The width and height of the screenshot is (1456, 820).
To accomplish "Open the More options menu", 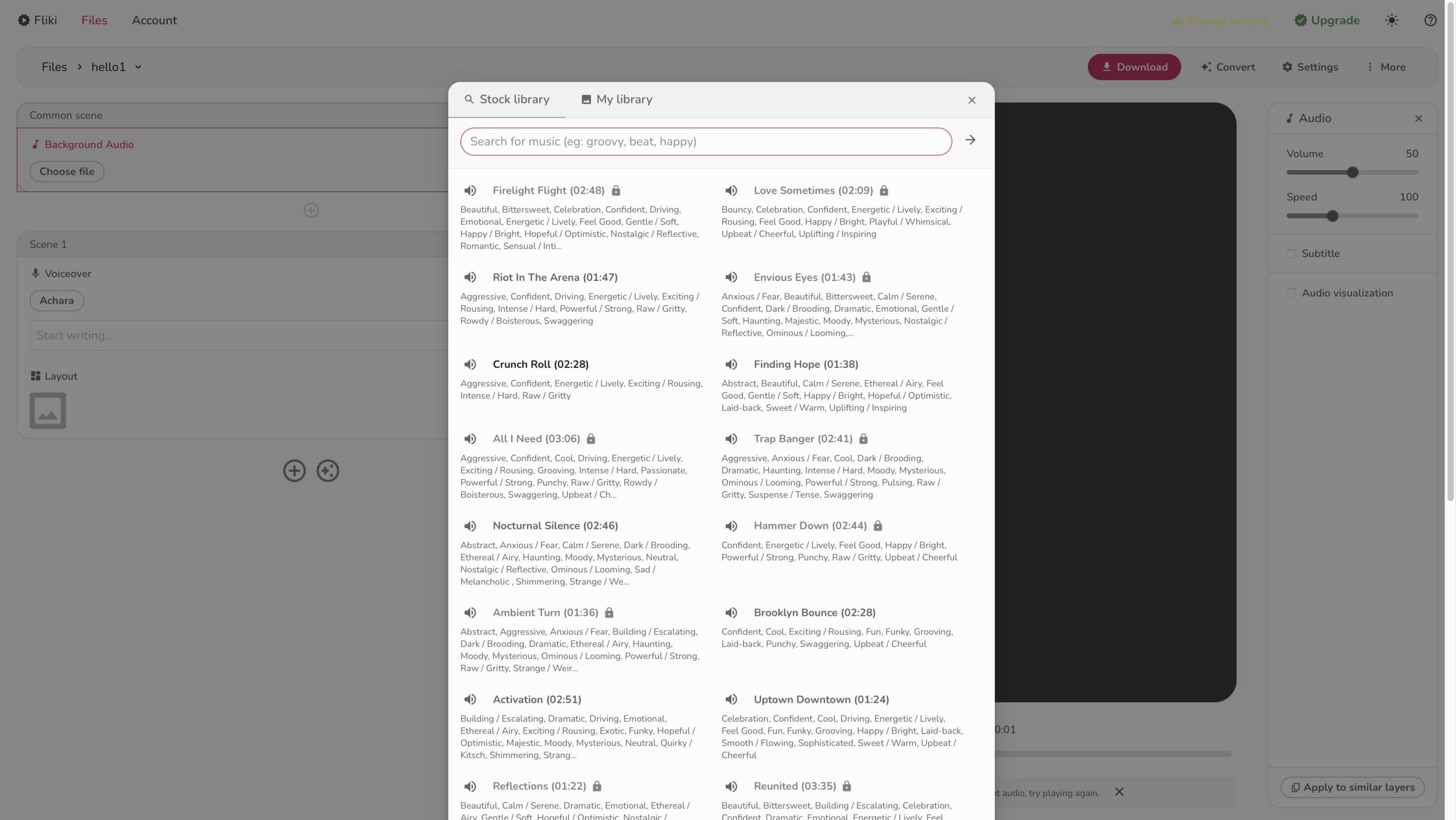I will click(x=1386, y=67).
